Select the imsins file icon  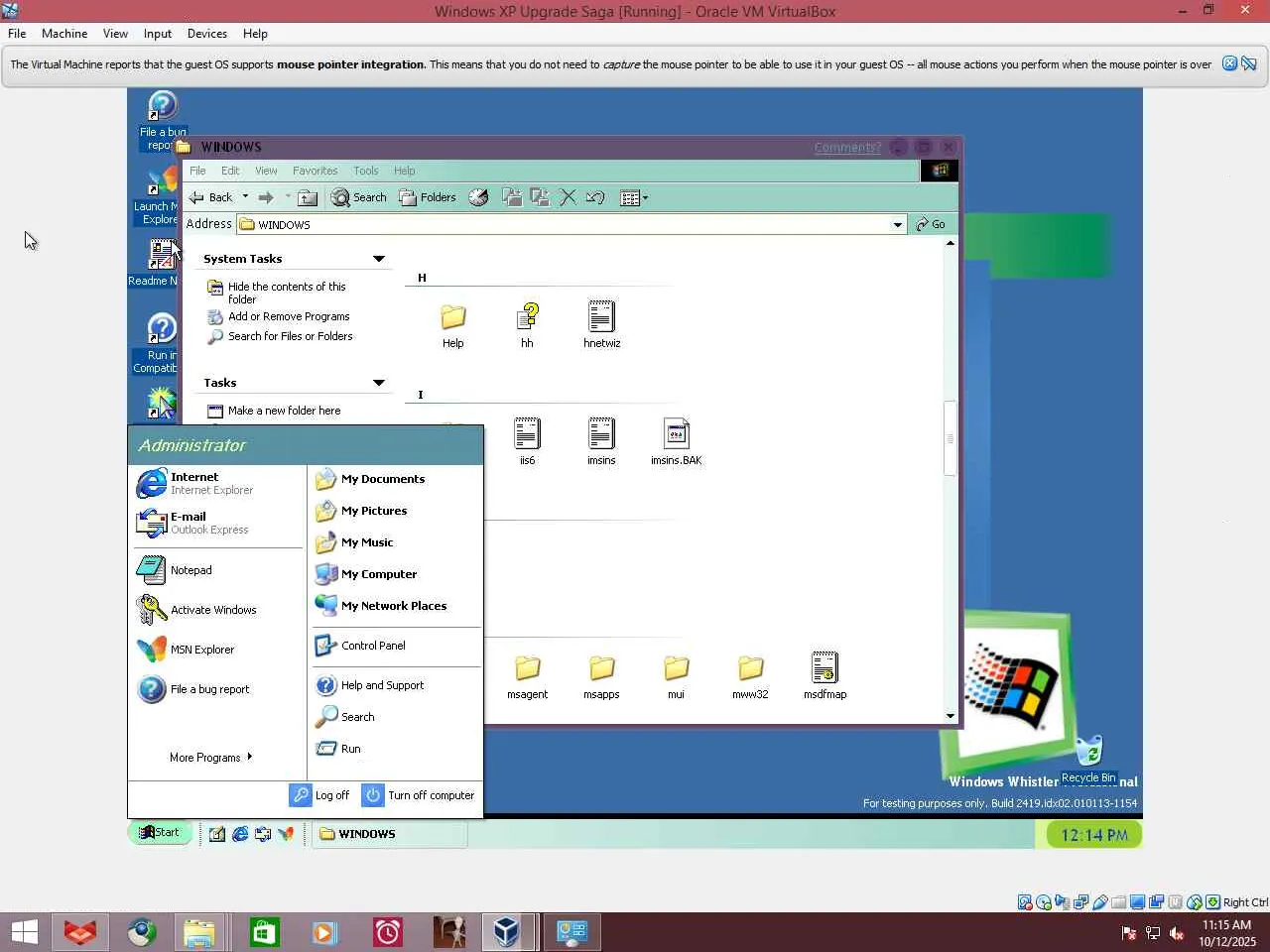(x=601, y=441)
